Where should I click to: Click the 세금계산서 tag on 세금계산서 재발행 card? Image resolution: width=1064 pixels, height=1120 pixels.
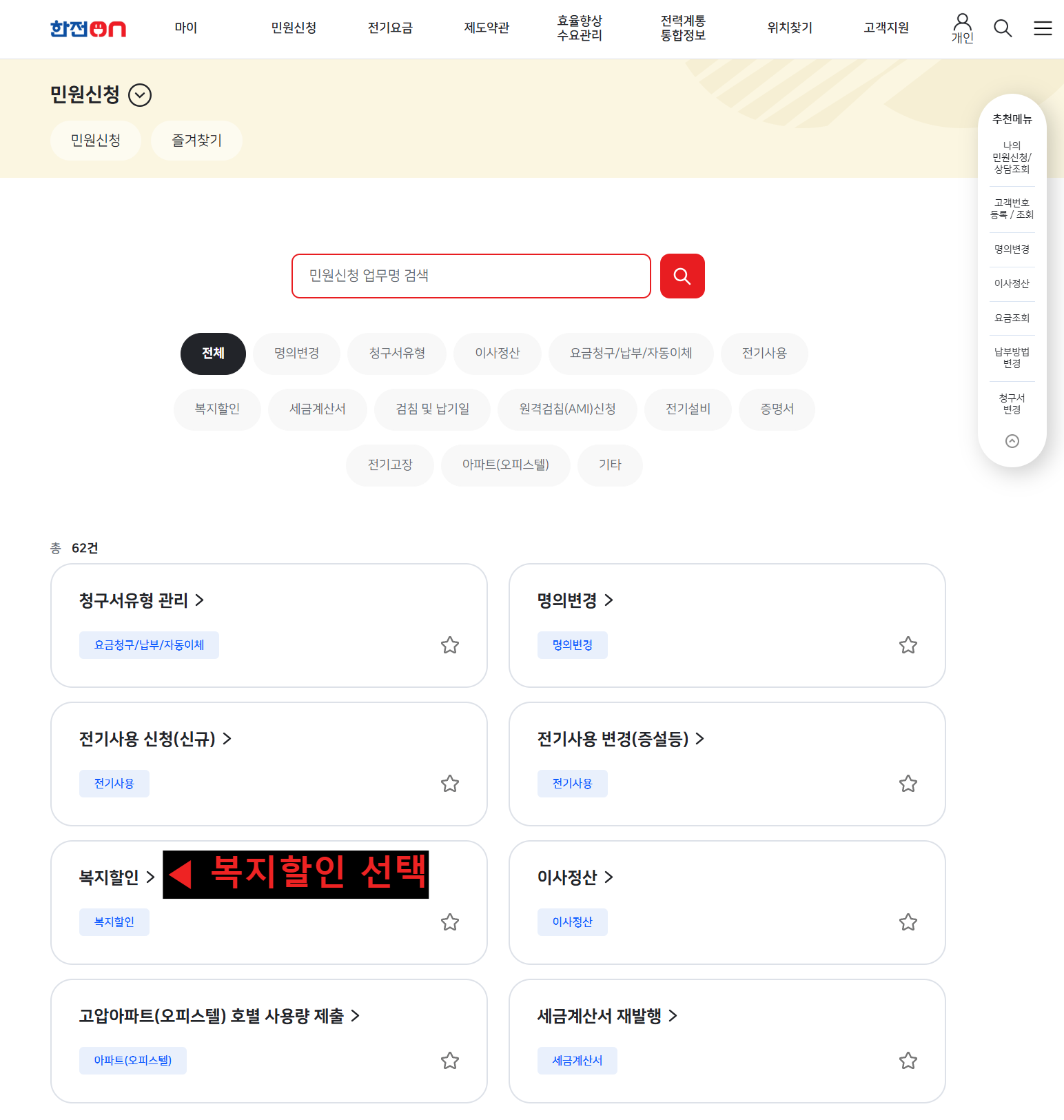(577, 1061)
